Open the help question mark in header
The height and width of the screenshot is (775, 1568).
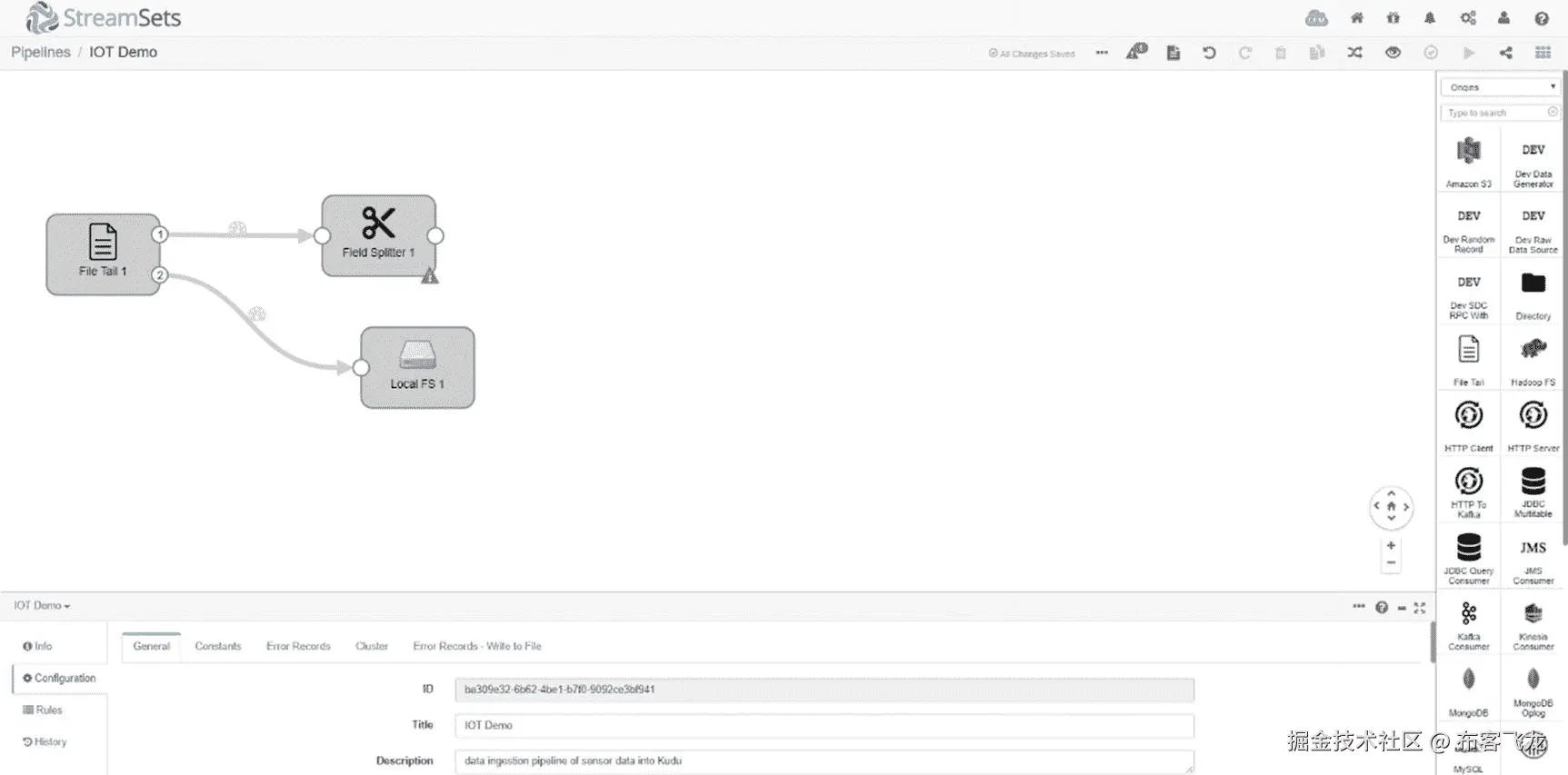point(1542,18)
